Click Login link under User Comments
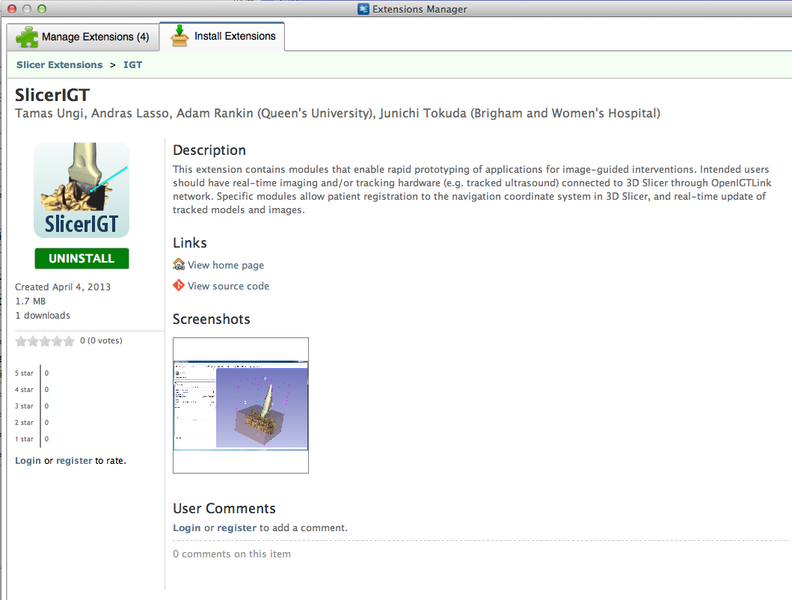The width and height of the screenshot is (792, 600). [186, 528]
